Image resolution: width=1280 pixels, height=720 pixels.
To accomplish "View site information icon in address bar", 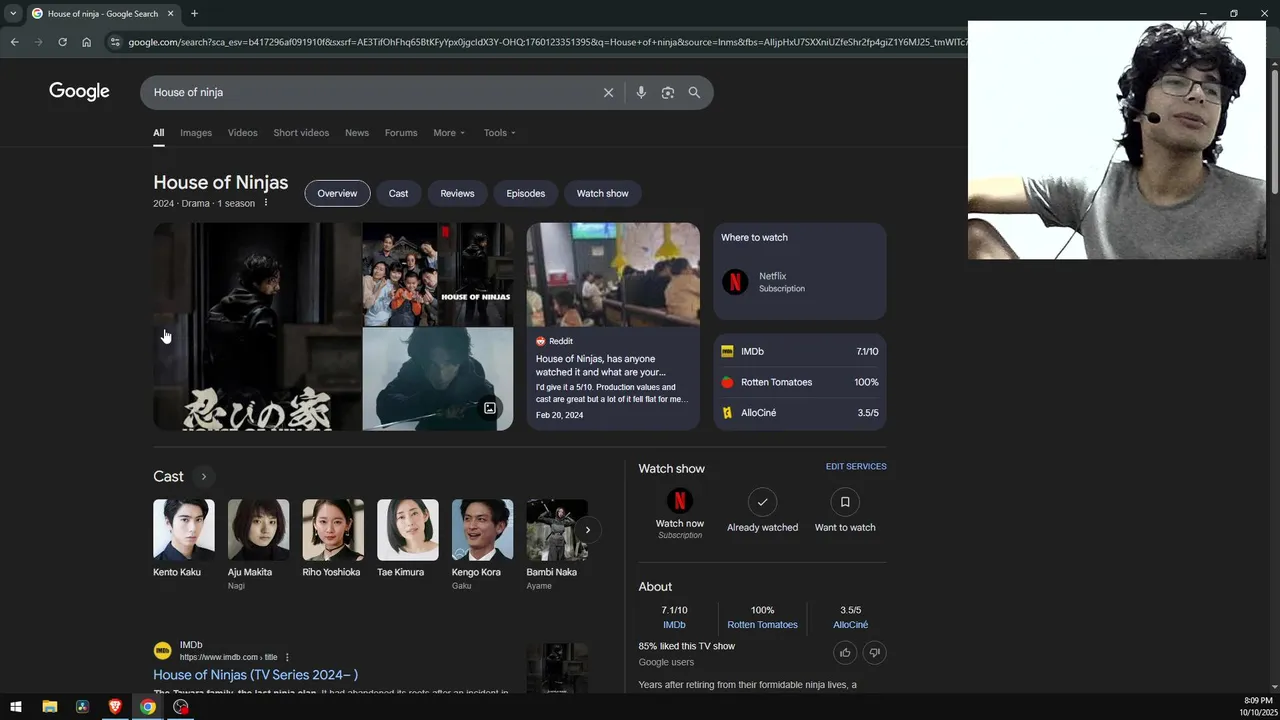I will point(114,42).
